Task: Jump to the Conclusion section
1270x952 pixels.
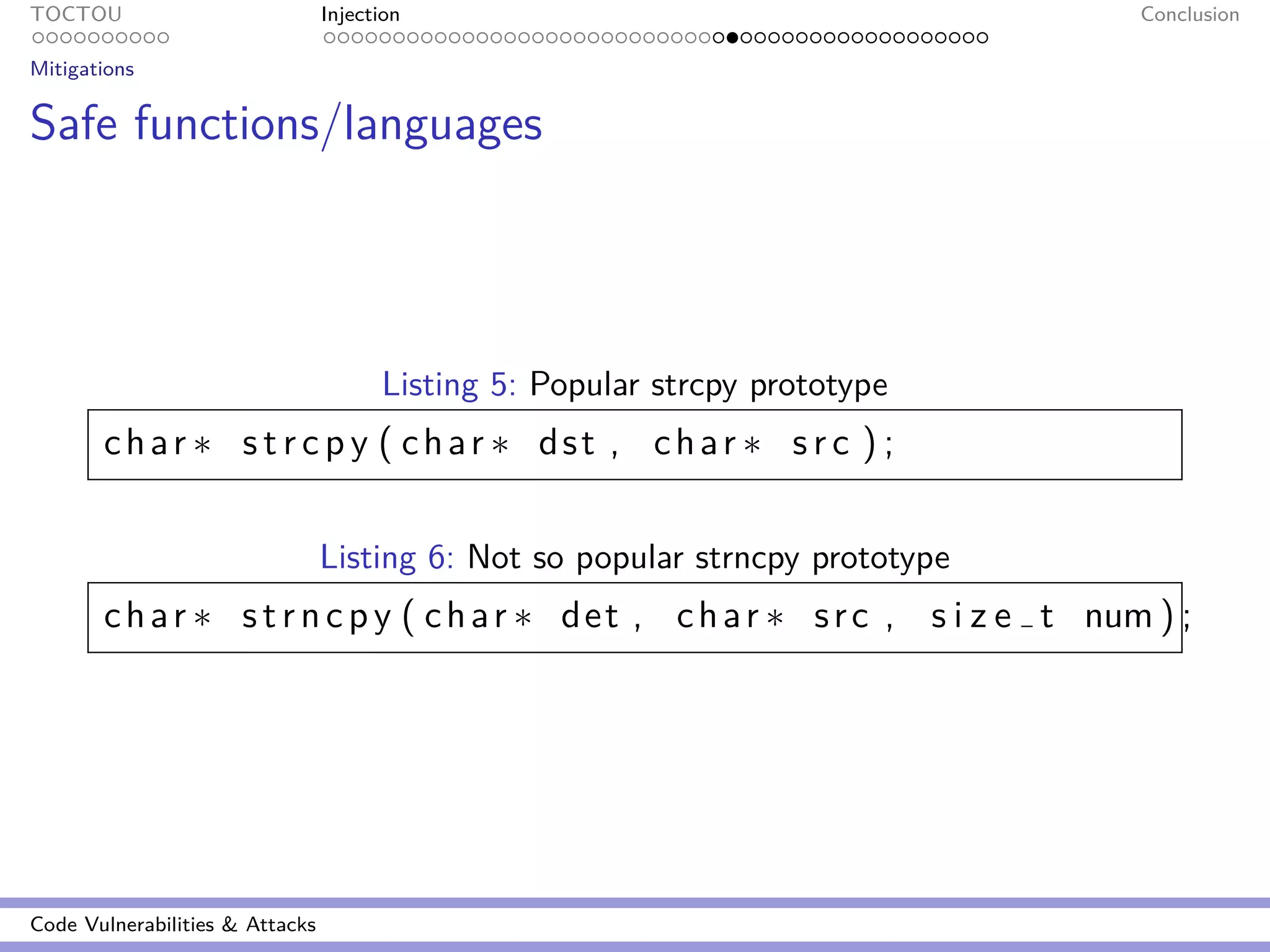Action: point(1190,14)
